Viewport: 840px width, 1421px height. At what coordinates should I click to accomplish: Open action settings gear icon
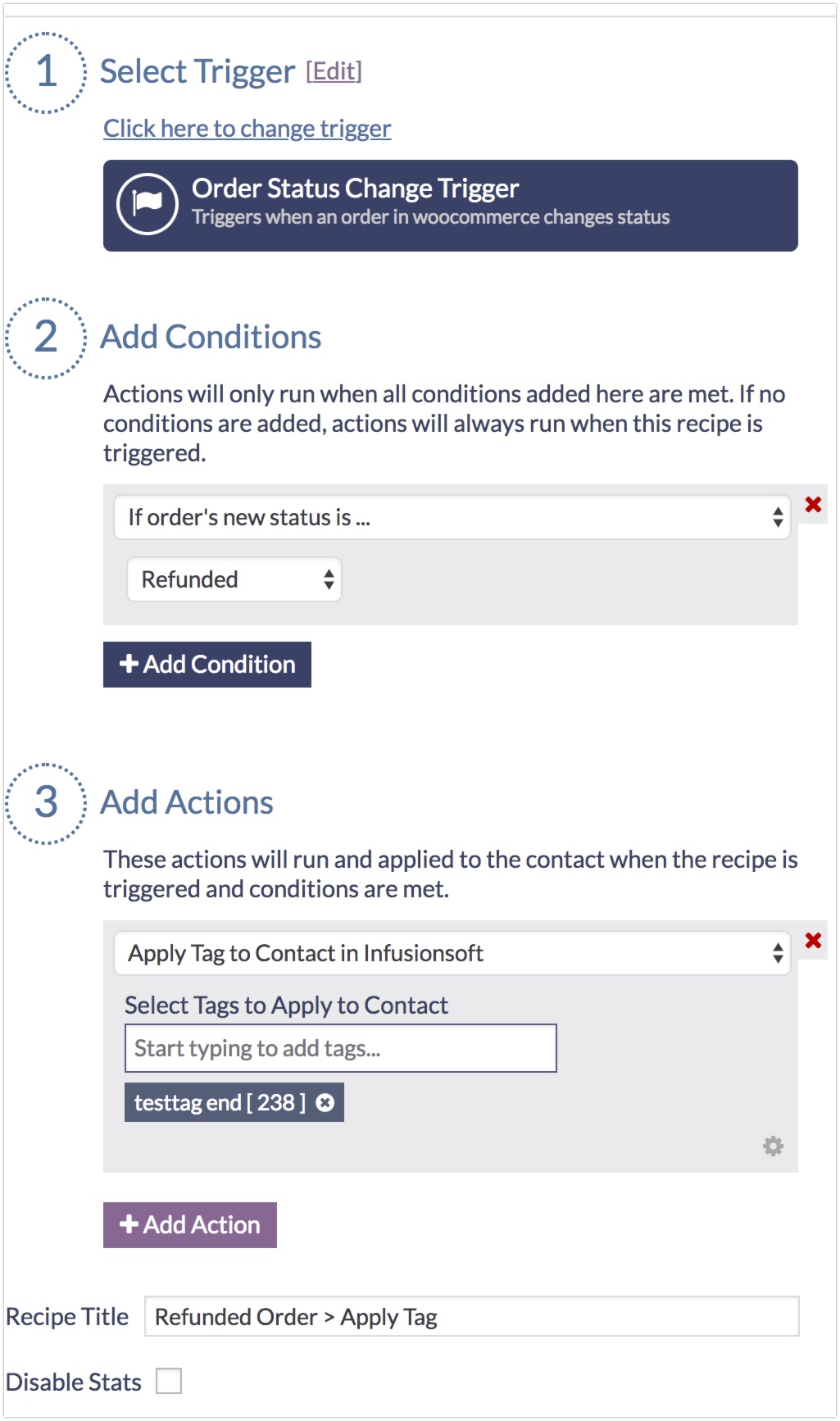click(x=773, y=1146)
